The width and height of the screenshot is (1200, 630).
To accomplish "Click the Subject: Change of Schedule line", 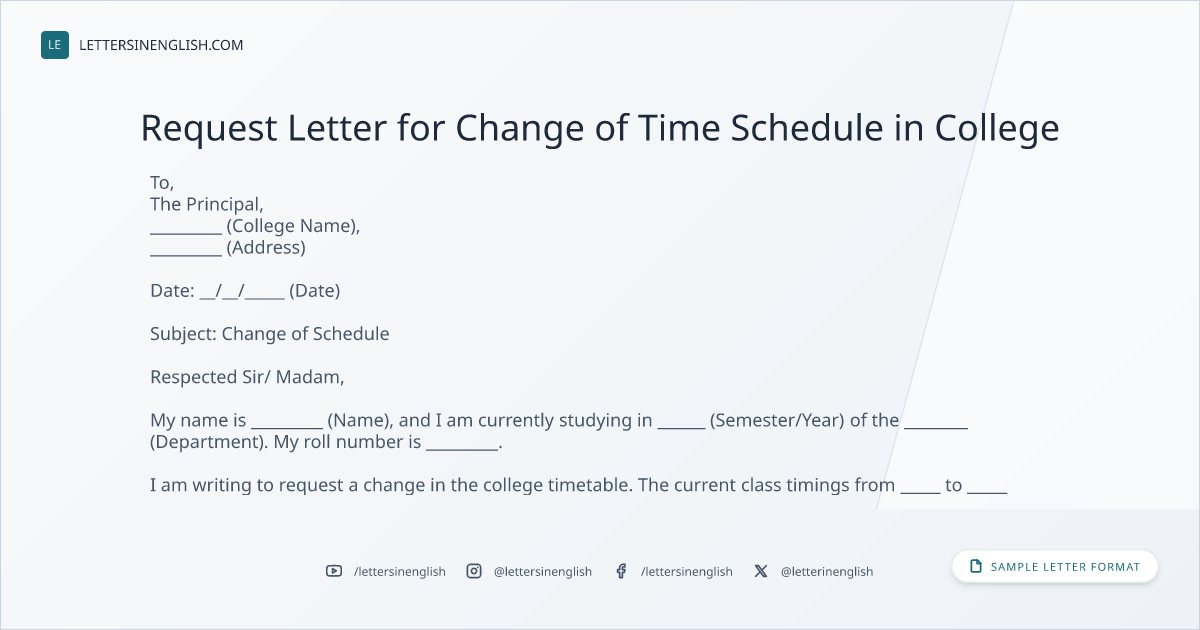I will click(x=270, y=334).
